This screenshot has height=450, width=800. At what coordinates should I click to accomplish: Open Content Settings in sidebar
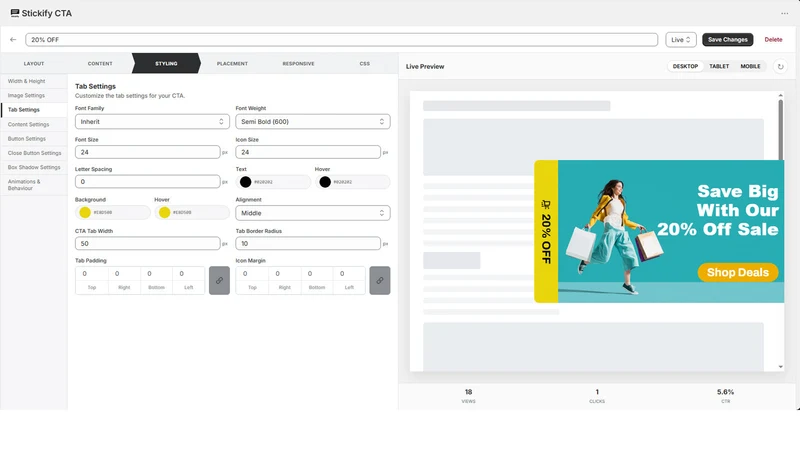pyautogui.click(x=34, y=124)
